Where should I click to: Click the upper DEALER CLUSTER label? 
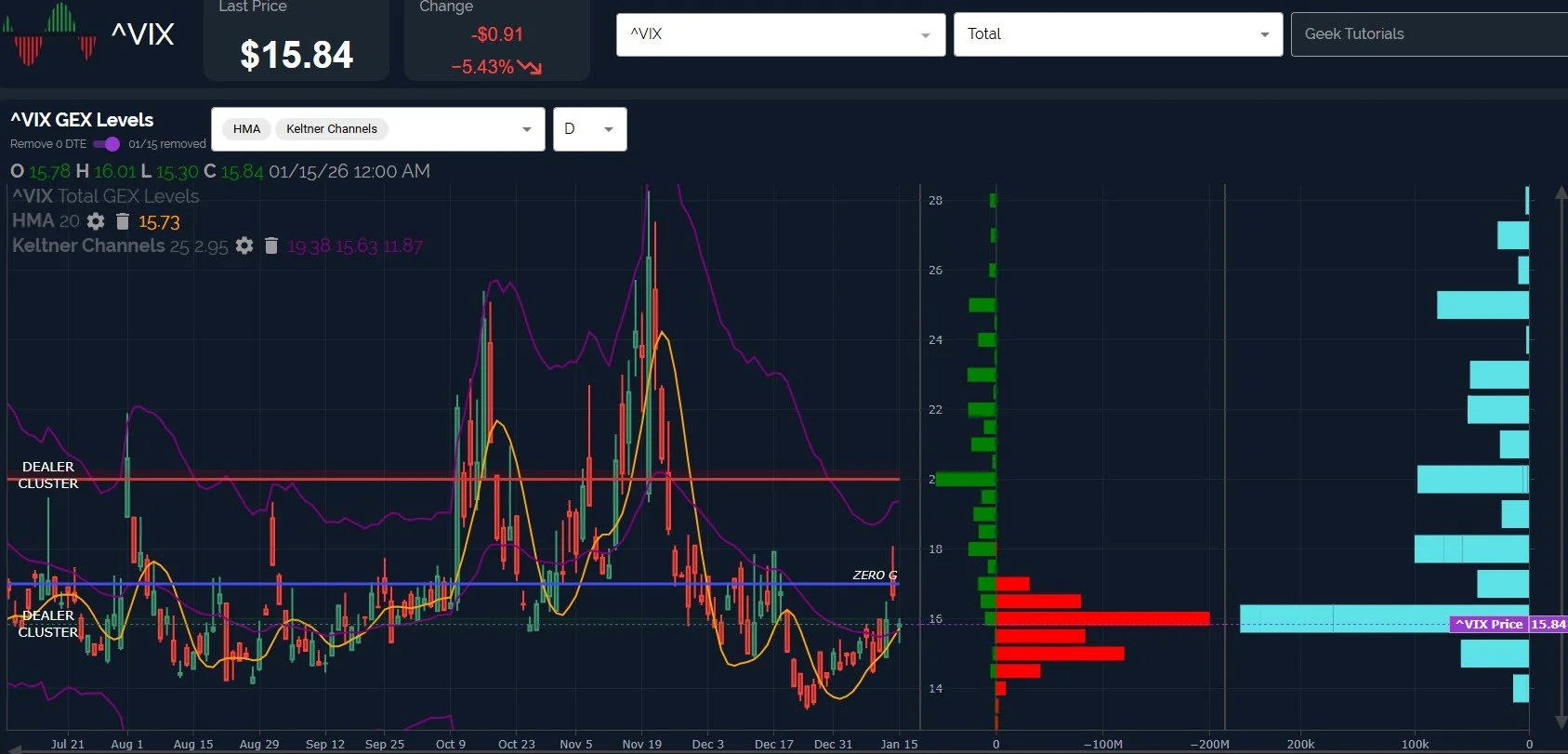point(48,475)
